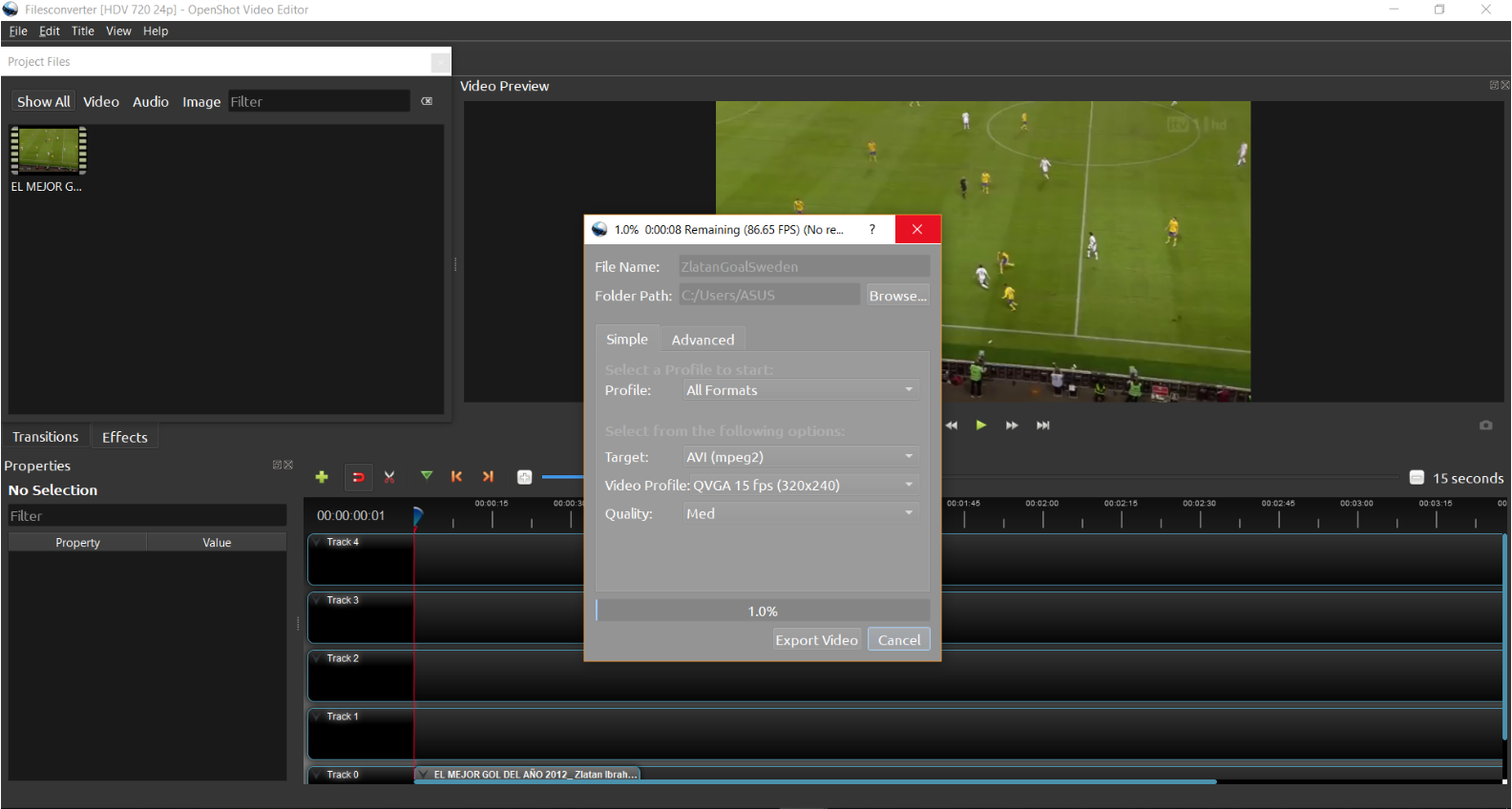
Task: Click the 00:00:00:01 timecode display
Action: [351, 515]
